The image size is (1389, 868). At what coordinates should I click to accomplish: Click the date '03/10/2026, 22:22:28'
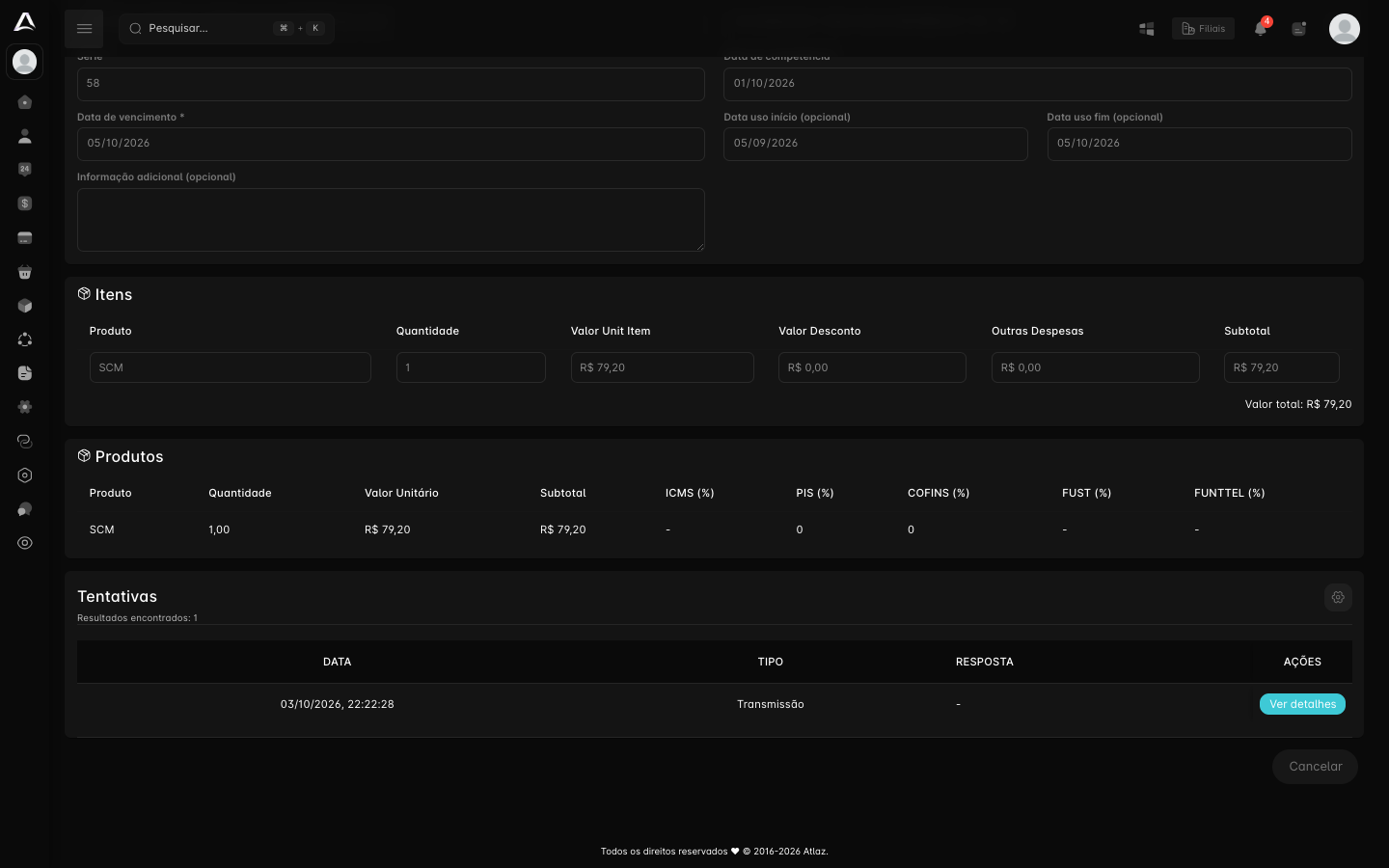pyautogui.click(x=338, y=704)
